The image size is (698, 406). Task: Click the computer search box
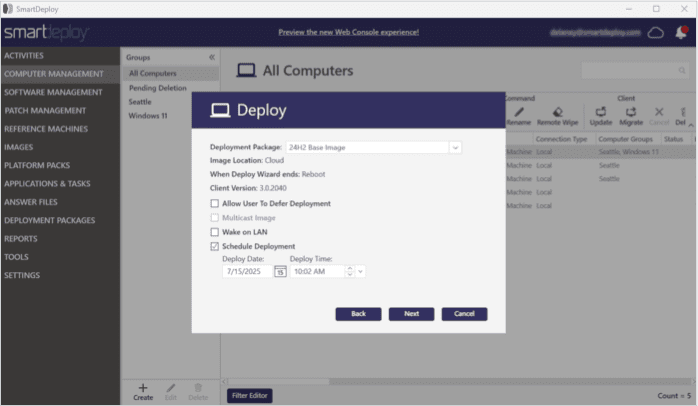click(635, 70)
